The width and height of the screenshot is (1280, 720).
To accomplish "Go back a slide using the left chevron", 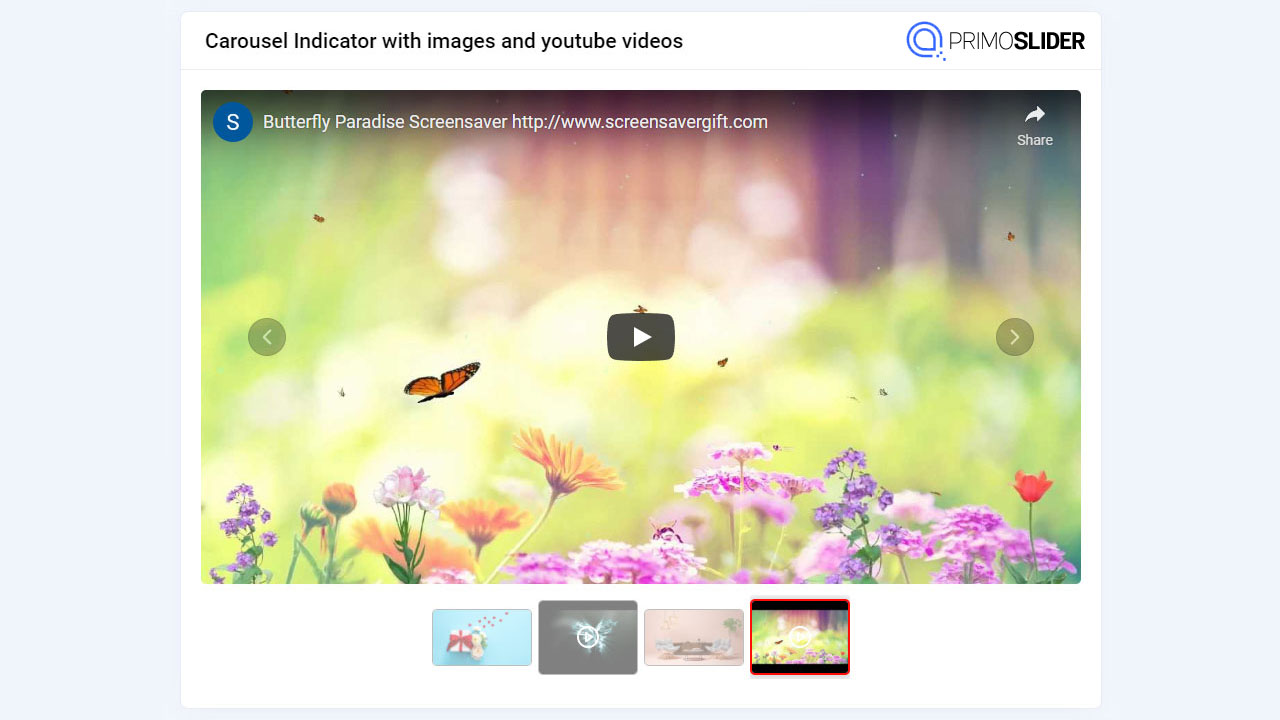I will 267,337.
